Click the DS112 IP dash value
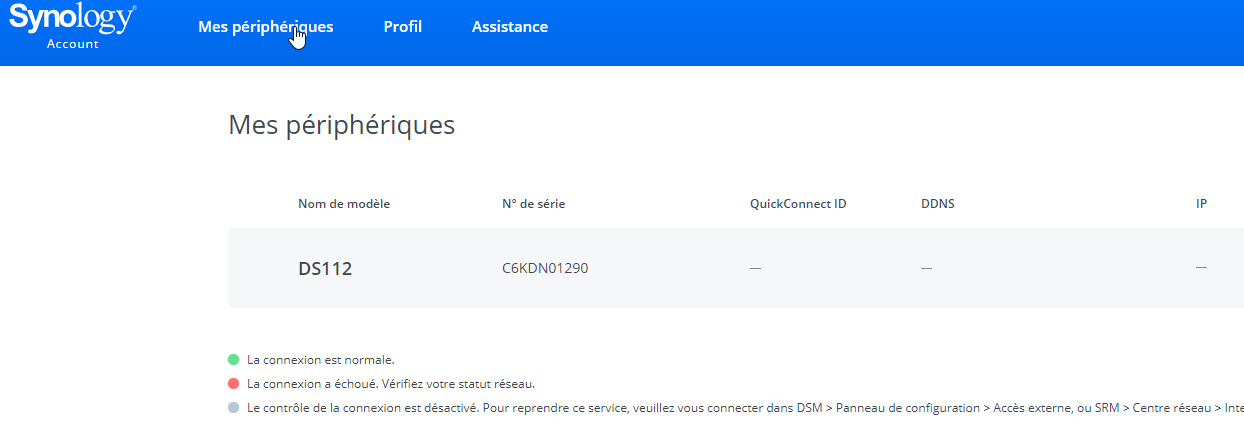The image size is (1244, 426). point(1201,268)
